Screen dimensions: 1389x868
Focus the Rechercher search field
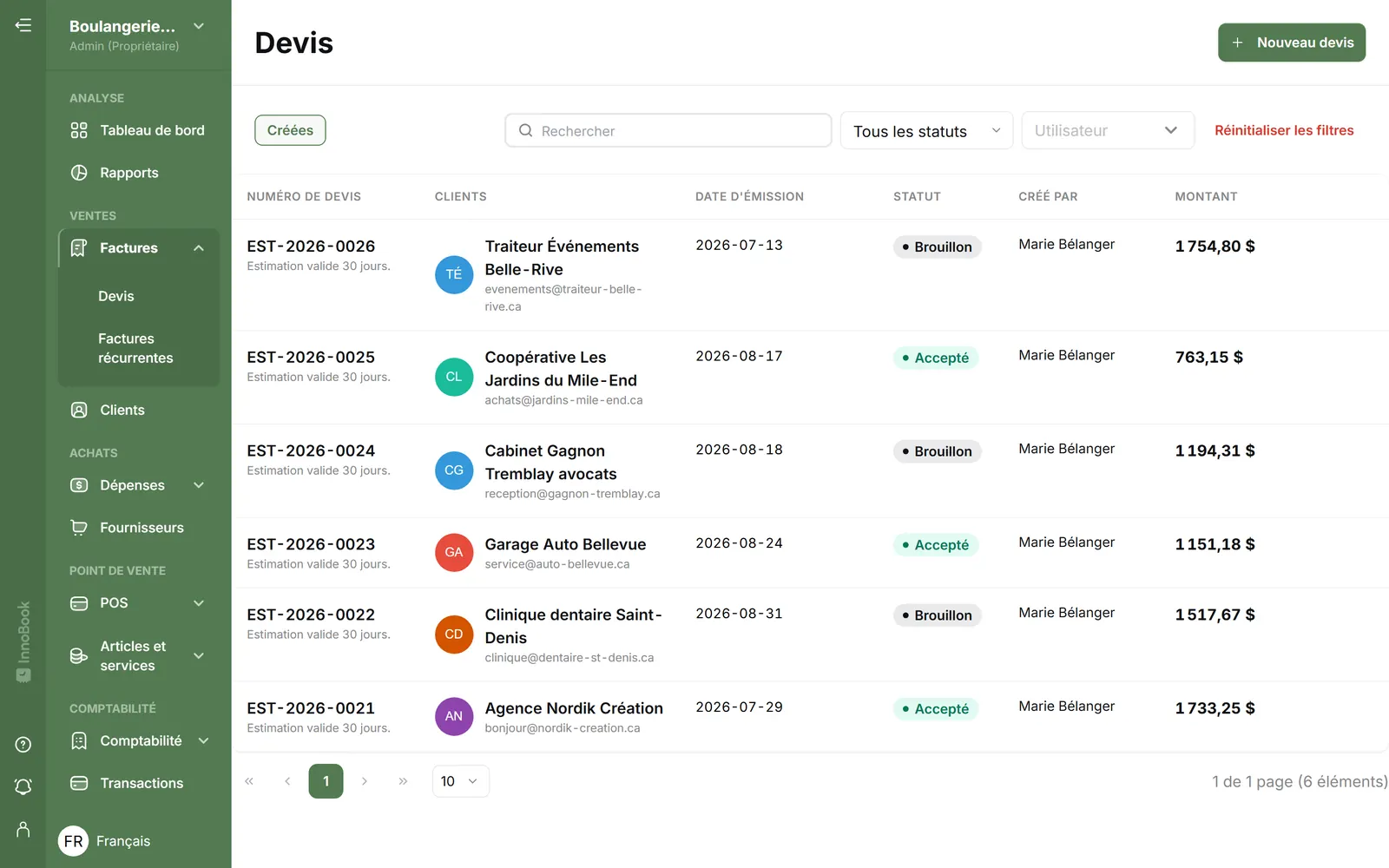point(668,131)
